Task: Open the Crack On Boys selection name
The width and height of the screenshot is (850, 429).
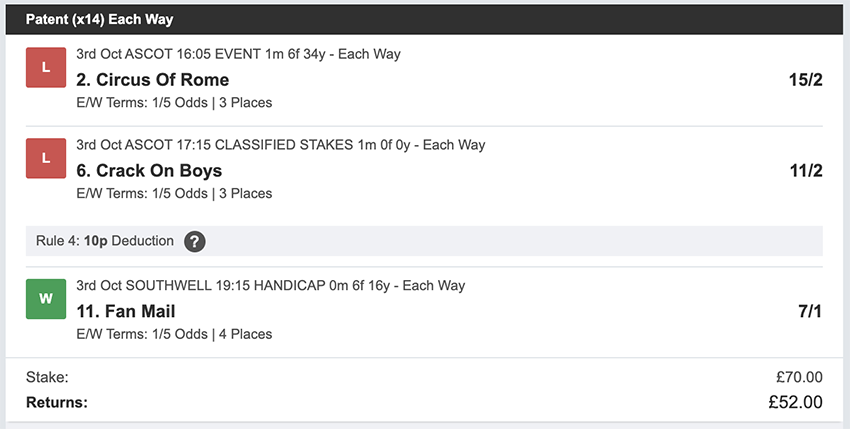Action: tap(149, 170)
